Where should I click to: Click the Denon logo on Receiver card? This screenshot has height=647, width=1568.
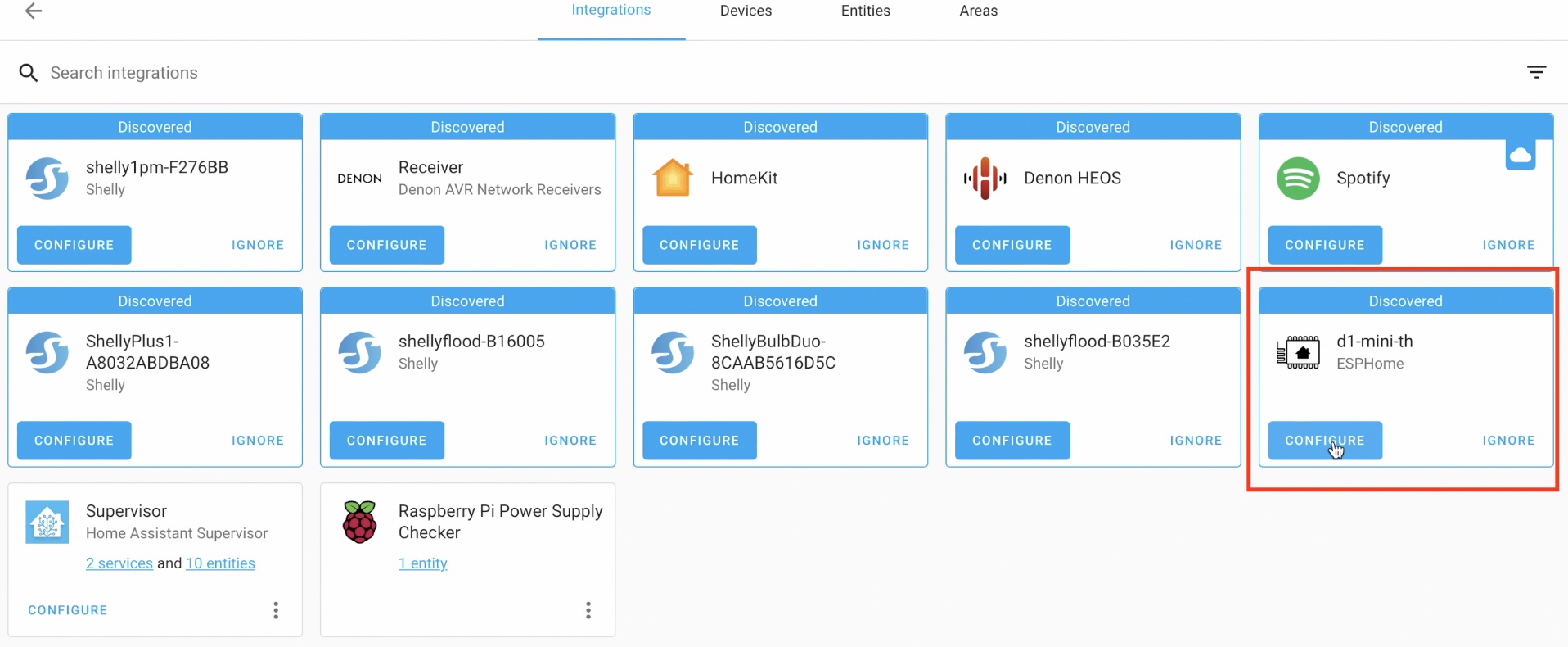[360, 178]
